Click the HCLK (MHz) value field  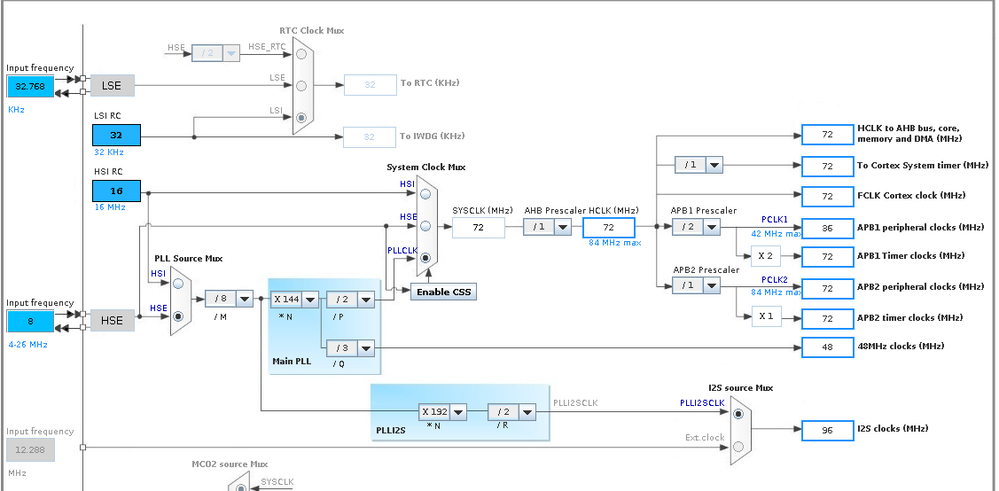(x=608, y=227)
